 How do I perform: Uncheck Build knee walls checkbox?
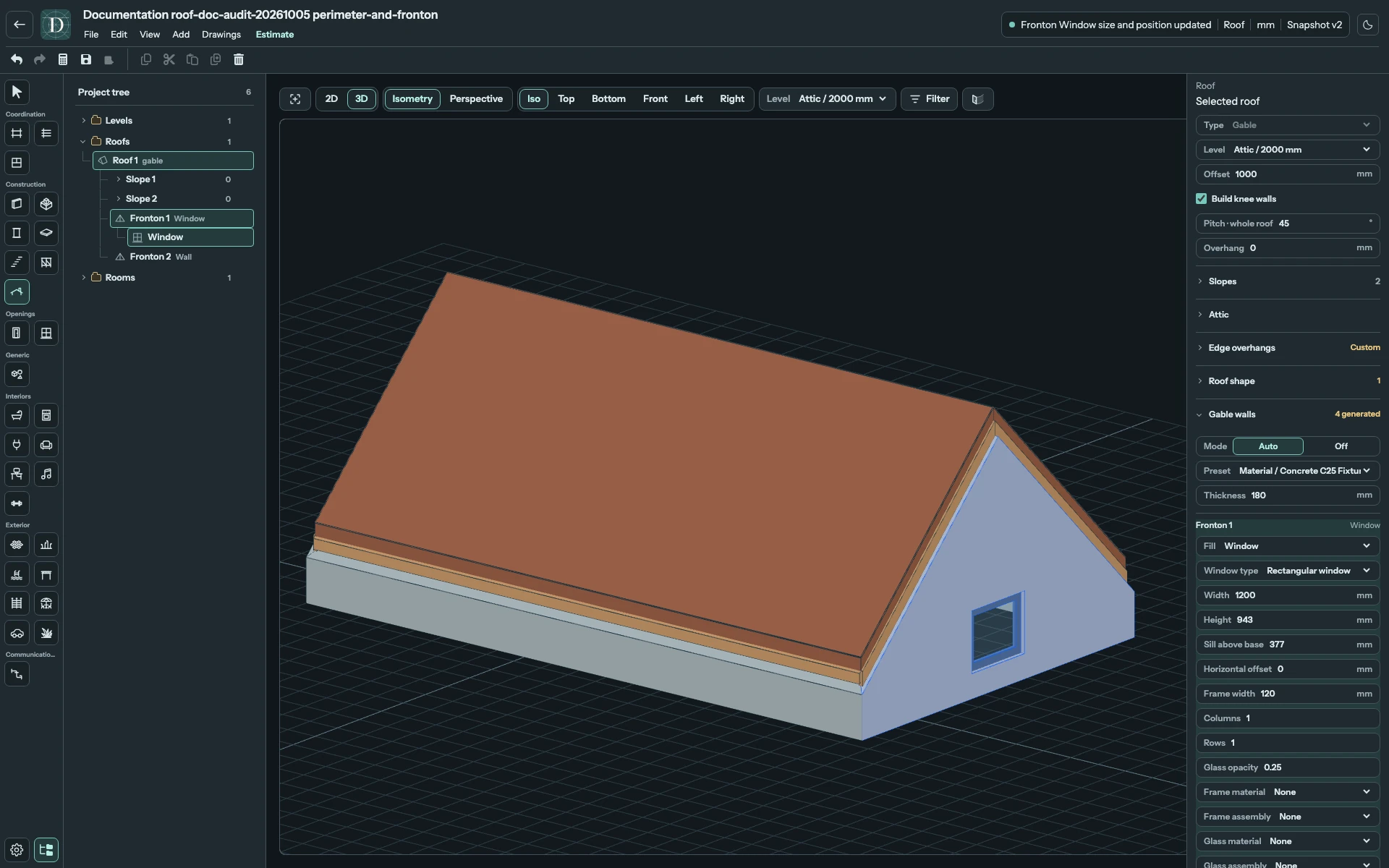1202,199
